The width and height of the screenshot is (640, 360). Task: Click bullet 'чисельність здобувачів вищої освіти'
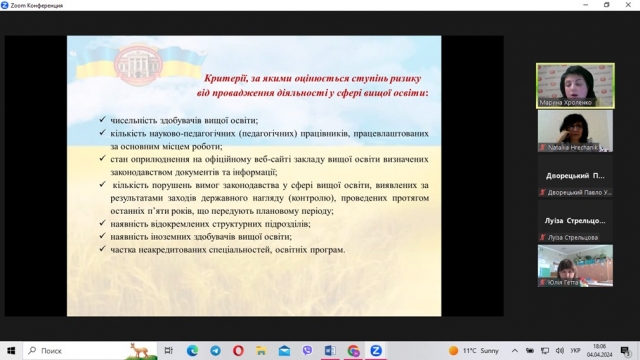point(184,120)
